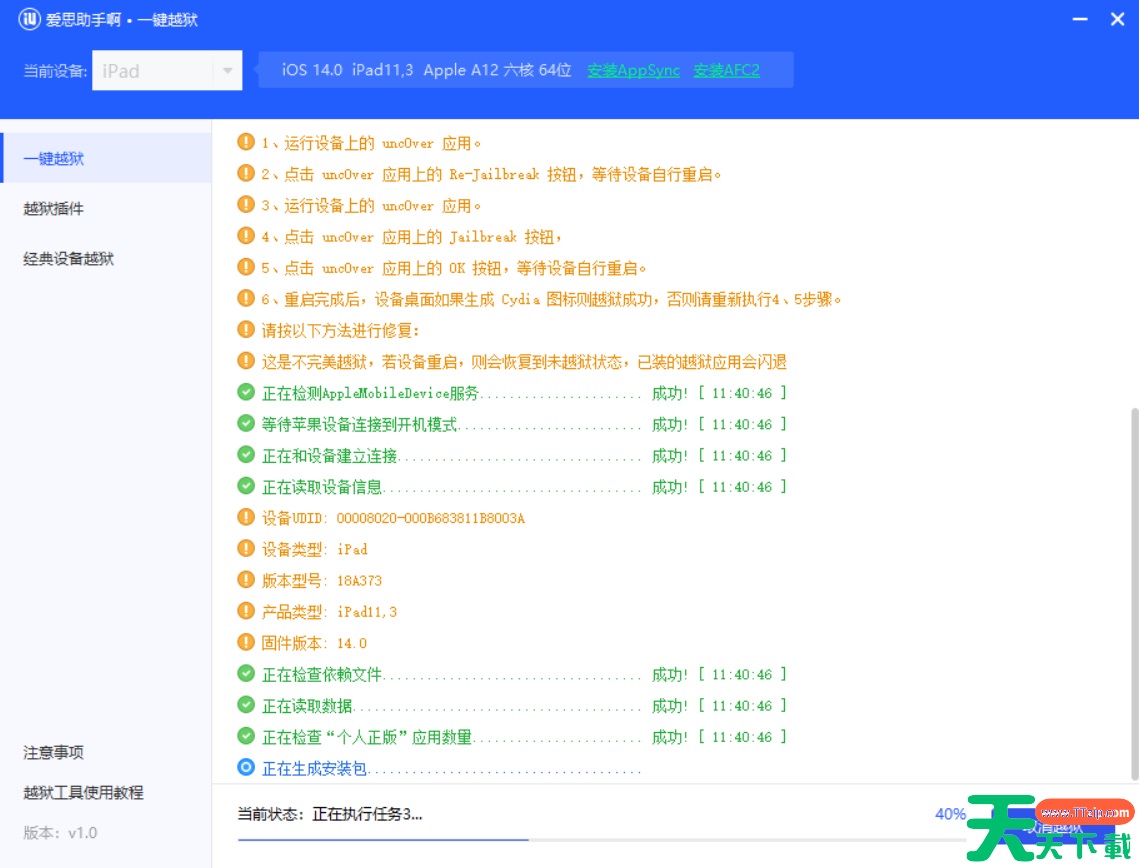Click green check beside 正在检测AppleMobileDevice服务

click(x=246, y=392)
